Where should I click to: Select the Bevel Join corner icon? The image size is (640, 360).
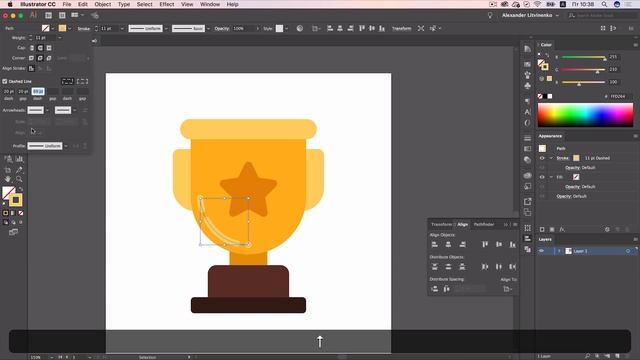point(49,58)
